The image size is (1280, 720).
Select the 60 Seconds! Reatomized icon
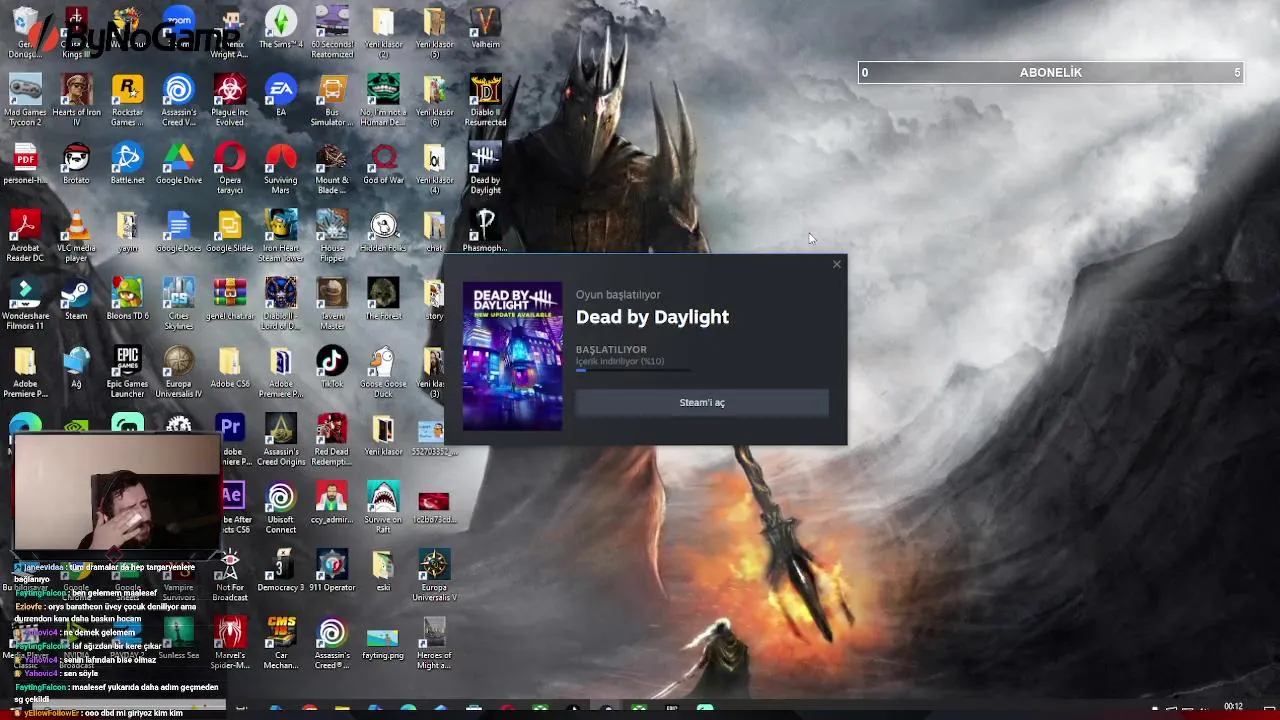tap(332, 33)
